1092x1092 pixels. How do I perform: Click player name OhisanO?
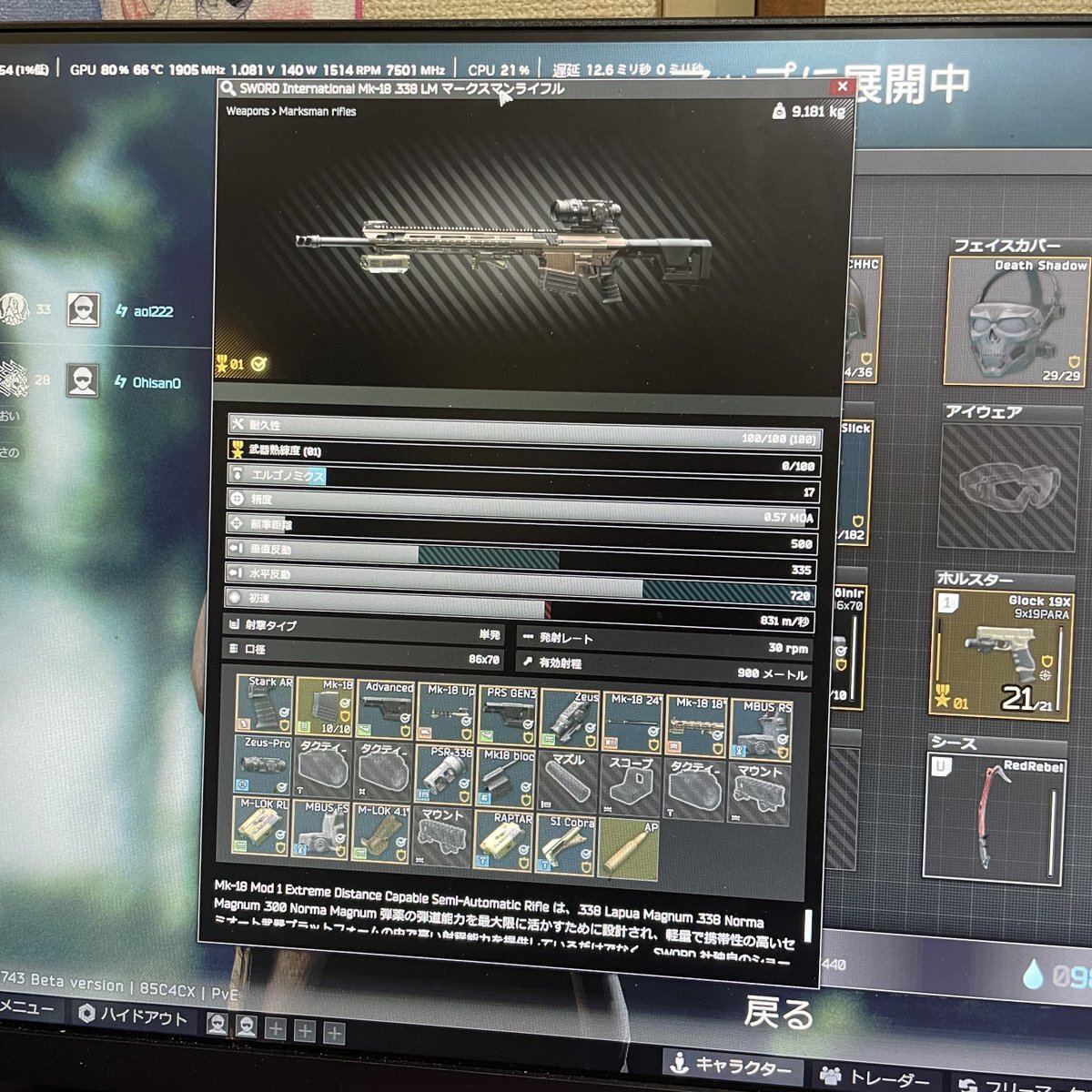tap(157, 383)
